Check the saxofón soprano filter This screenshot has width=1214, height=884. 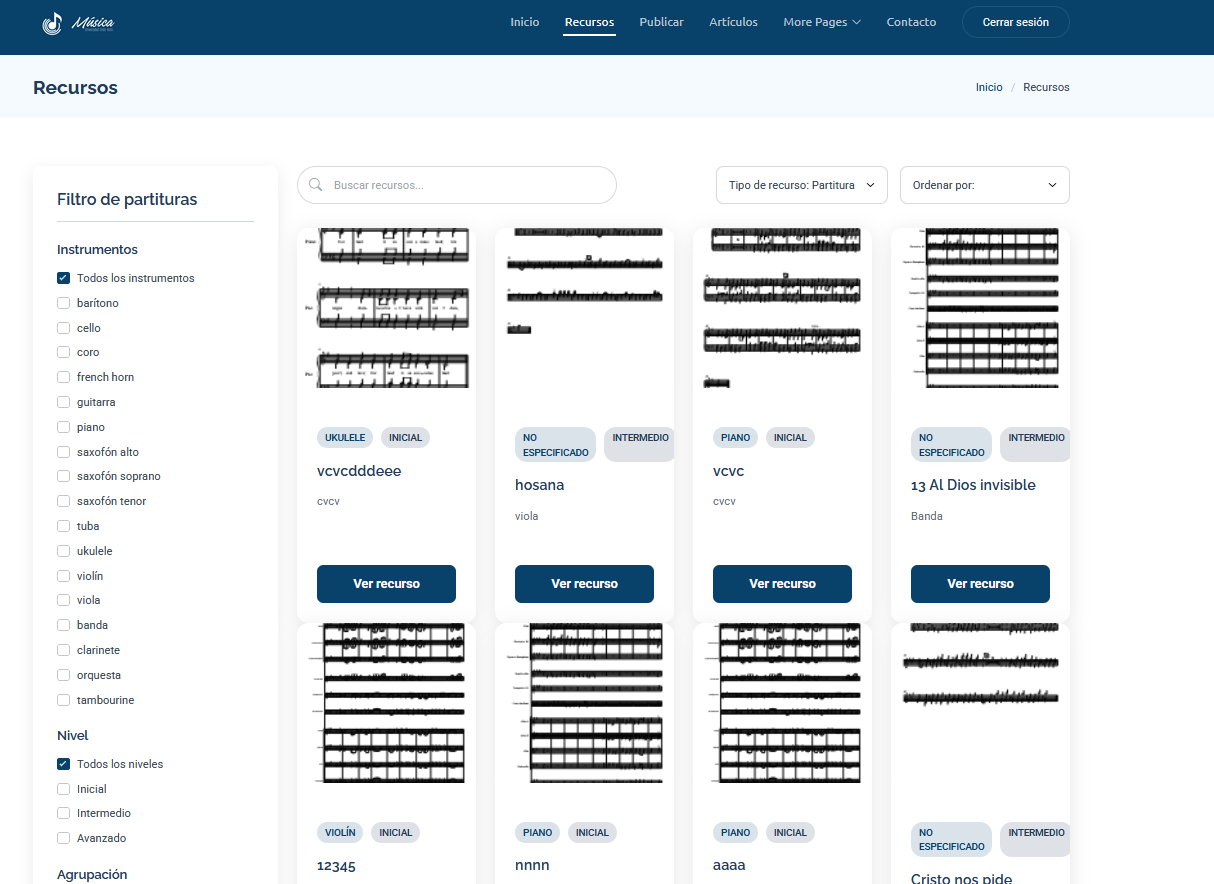coord(63,476)
